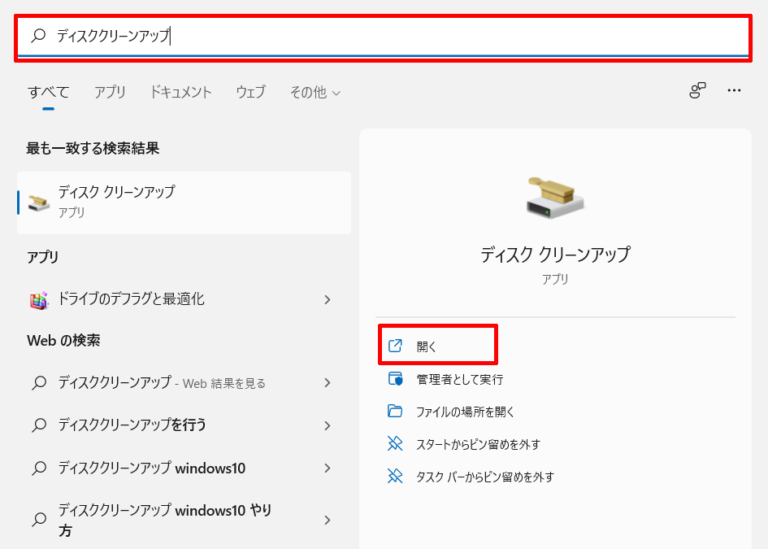This screenshot has width=768, height=549.
Task: Expand the その他 filter dropdown
Action: [x=315, y=92]
